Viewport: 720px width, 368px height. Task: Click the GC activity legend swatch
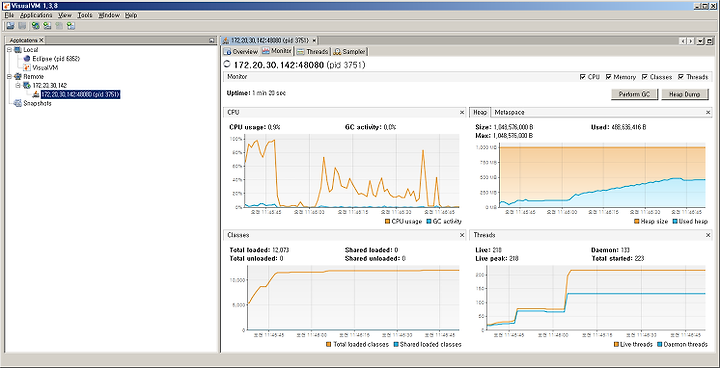[x=429, y=221]
